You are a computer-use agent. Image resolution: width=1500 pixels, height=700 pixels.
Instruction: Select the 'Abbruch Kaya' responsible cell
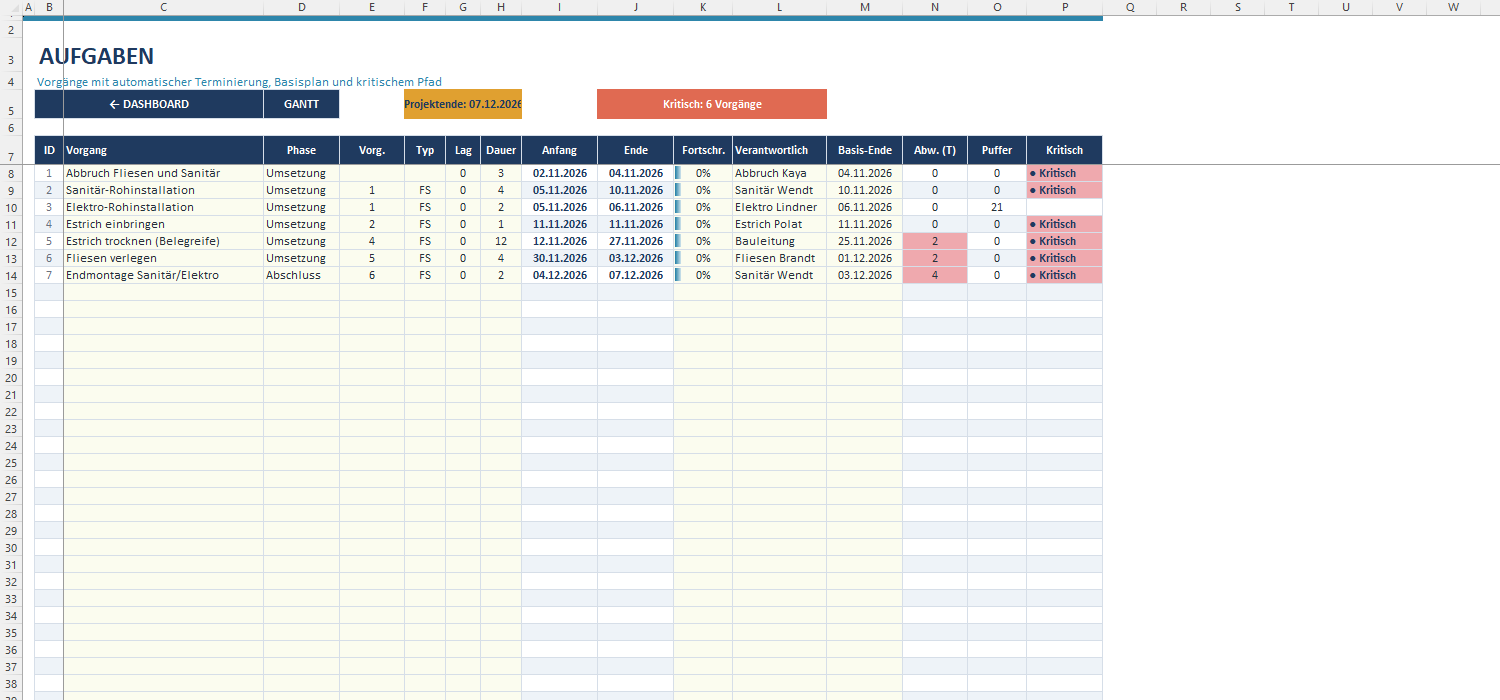(779, 173)
